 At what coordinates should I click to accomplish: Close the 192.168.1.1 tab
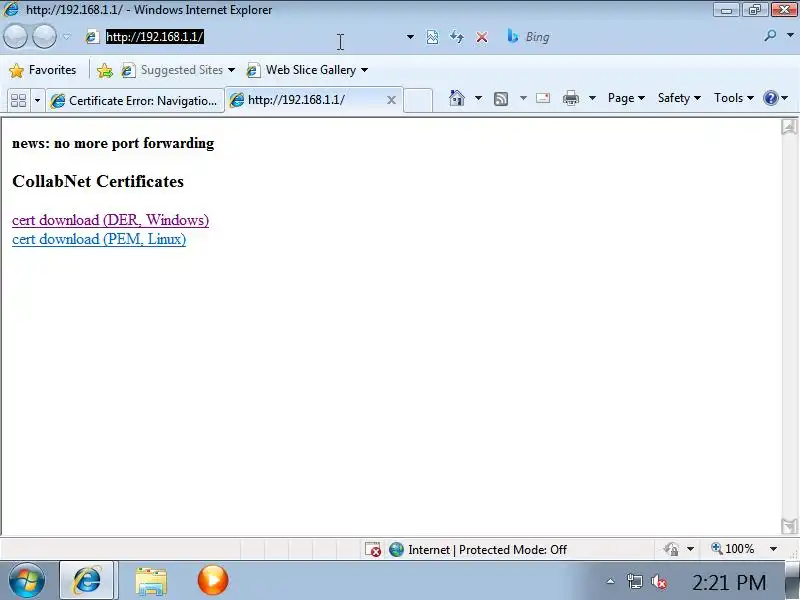pos(391,100)
